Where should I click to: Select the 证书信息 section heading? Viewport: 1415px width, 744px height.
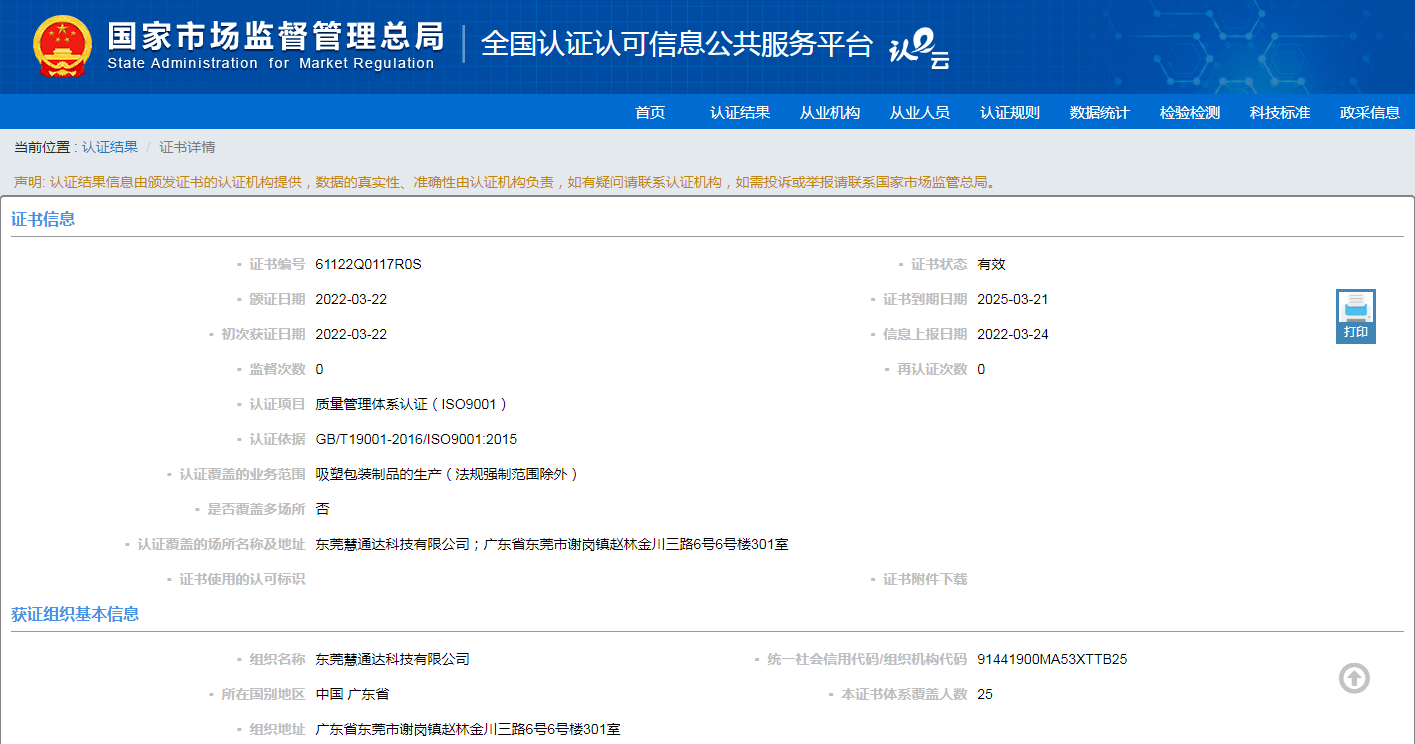point(43,219)
